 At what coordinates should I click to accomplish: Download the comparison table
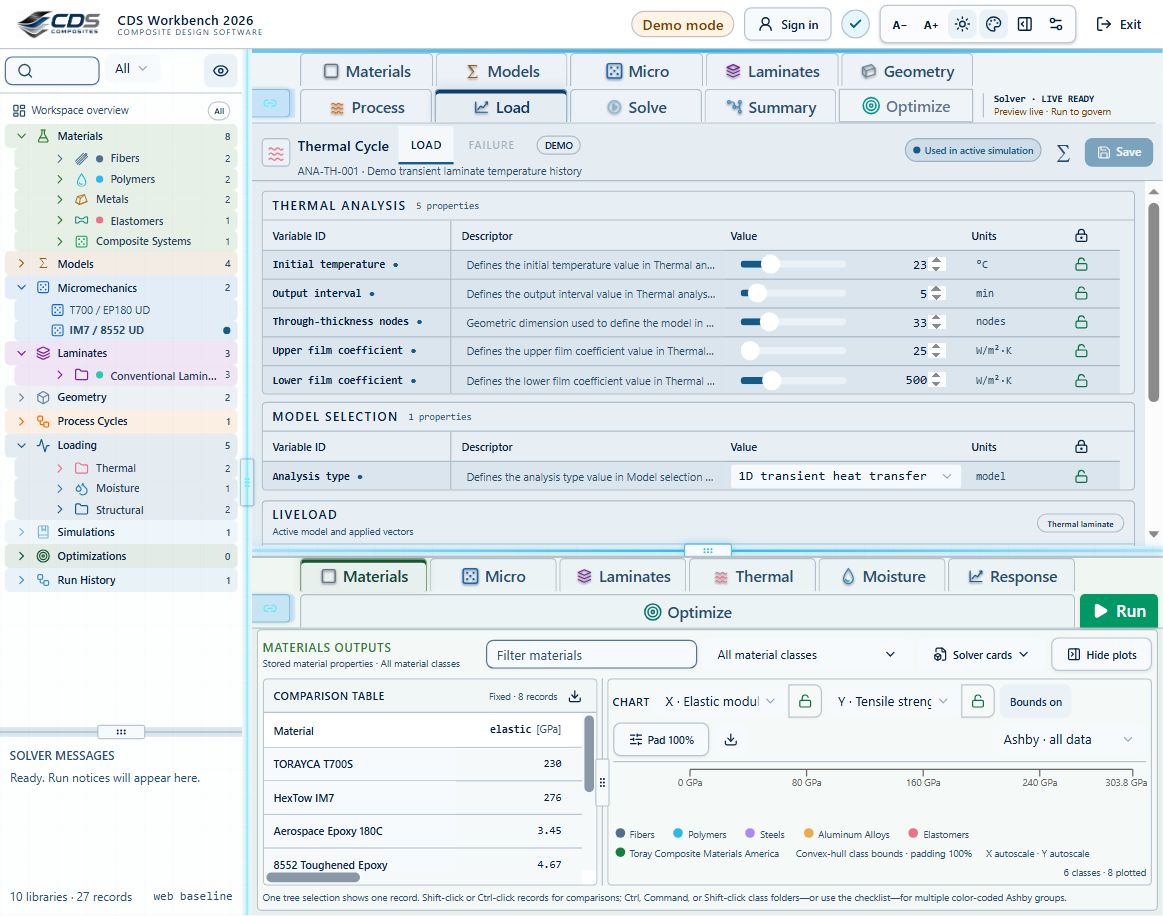[575, 696]
